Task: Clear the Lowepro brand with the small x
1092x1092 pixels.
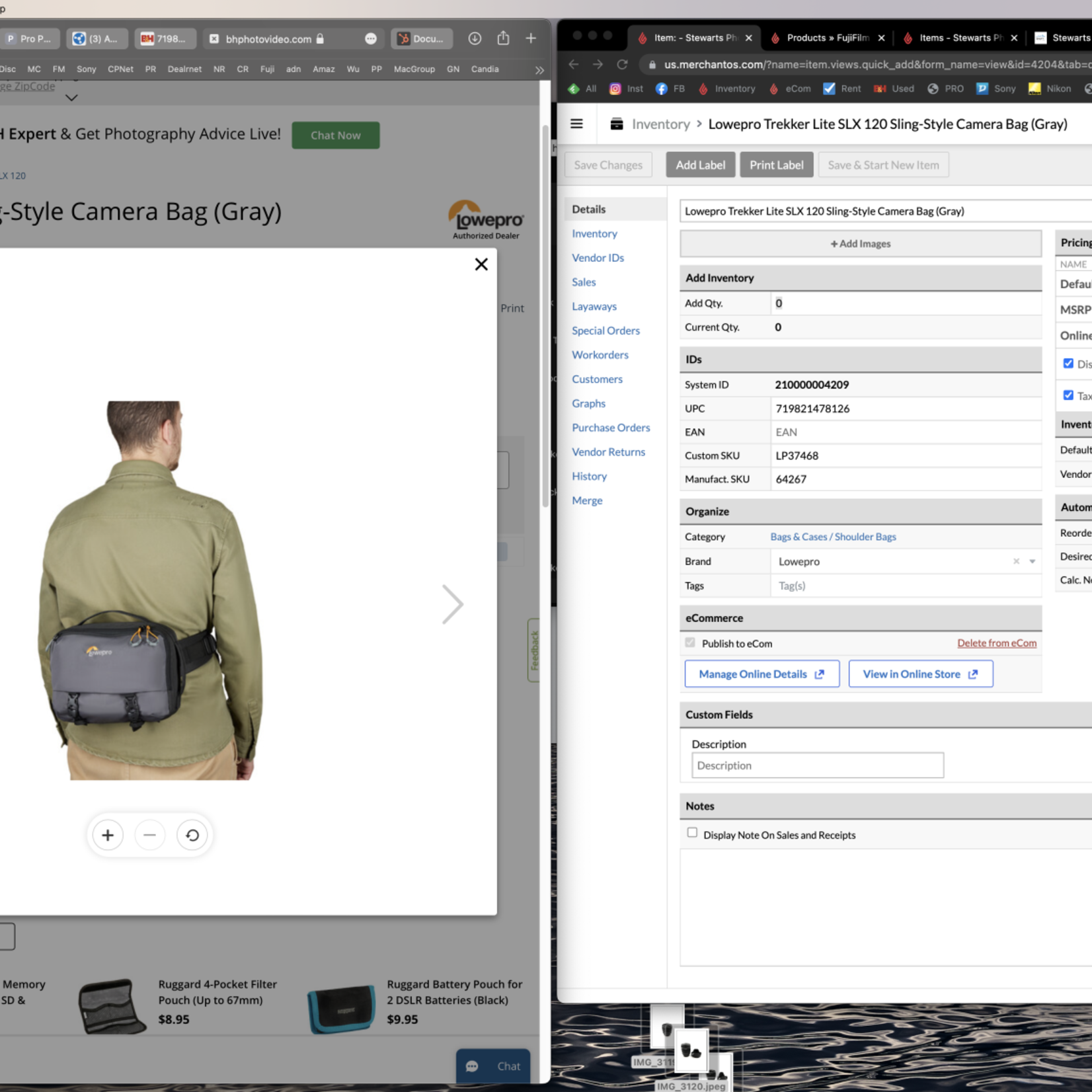Action: point(1016,561)
